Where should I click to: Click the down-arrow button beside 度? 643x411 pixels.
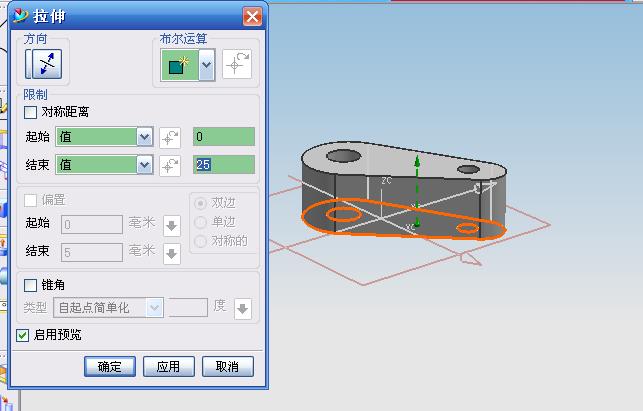pyautogui.click(x=243, y=309)
